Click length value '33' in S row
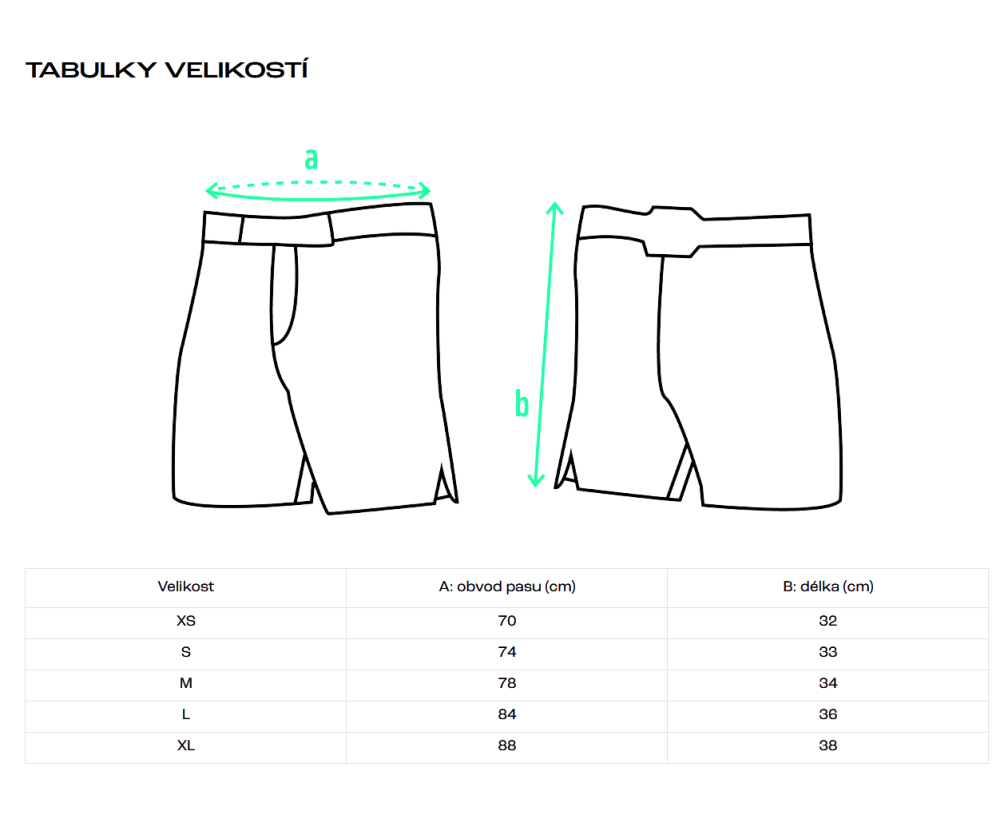1000x815 pixels. click(828, 652)
